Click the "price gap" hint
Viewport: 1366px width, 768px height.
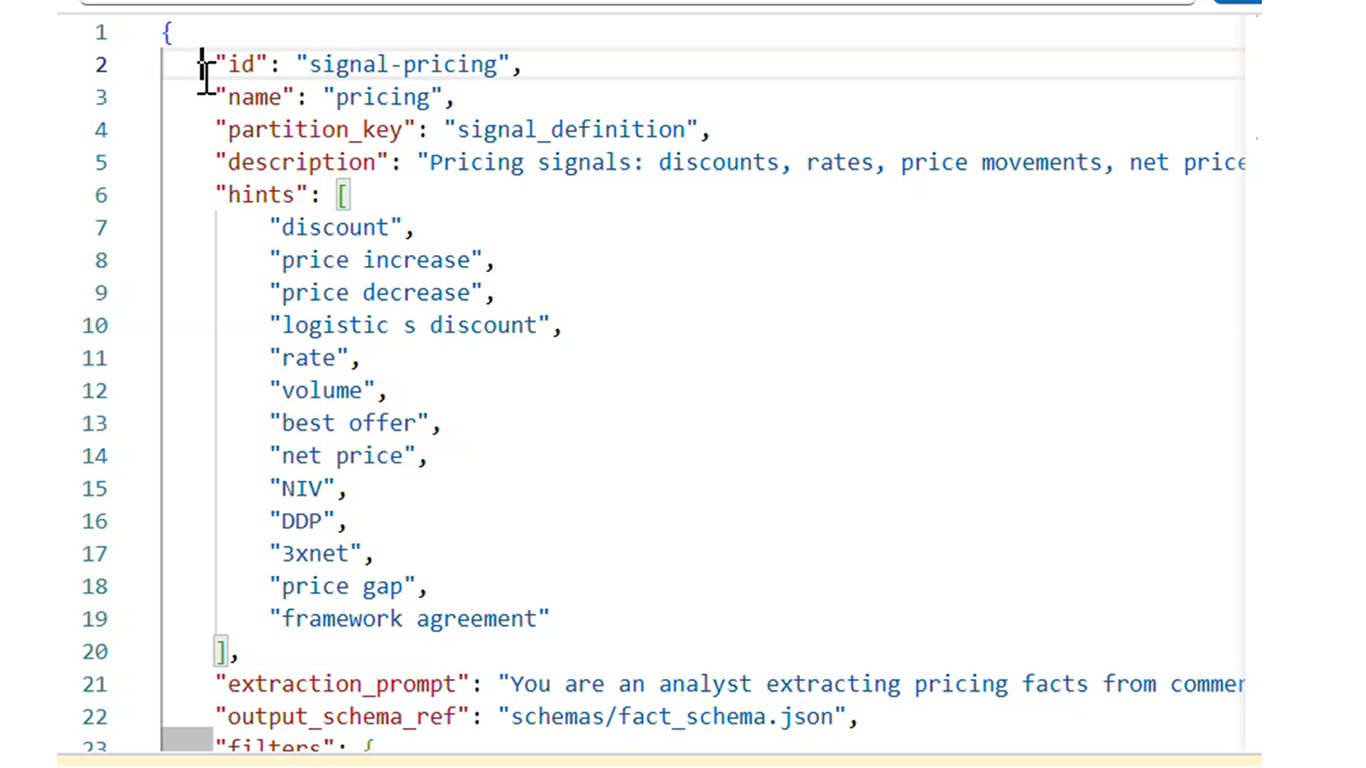point(342,587)
